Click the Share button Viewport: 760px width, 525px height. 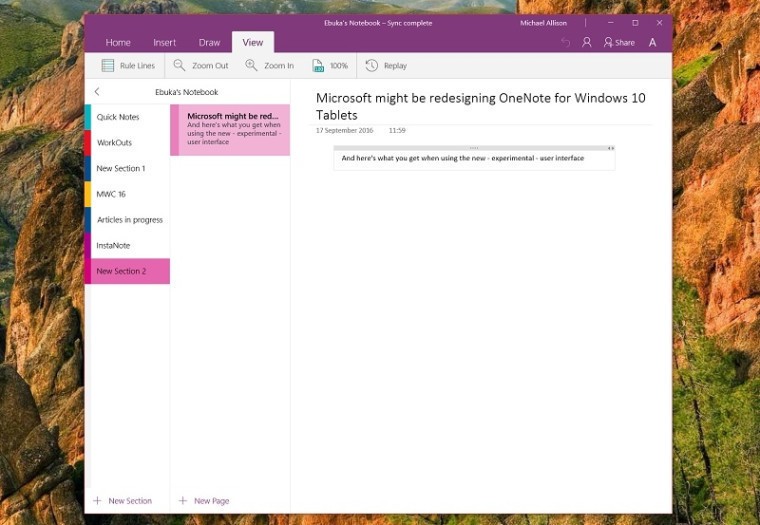click(619, 43)
